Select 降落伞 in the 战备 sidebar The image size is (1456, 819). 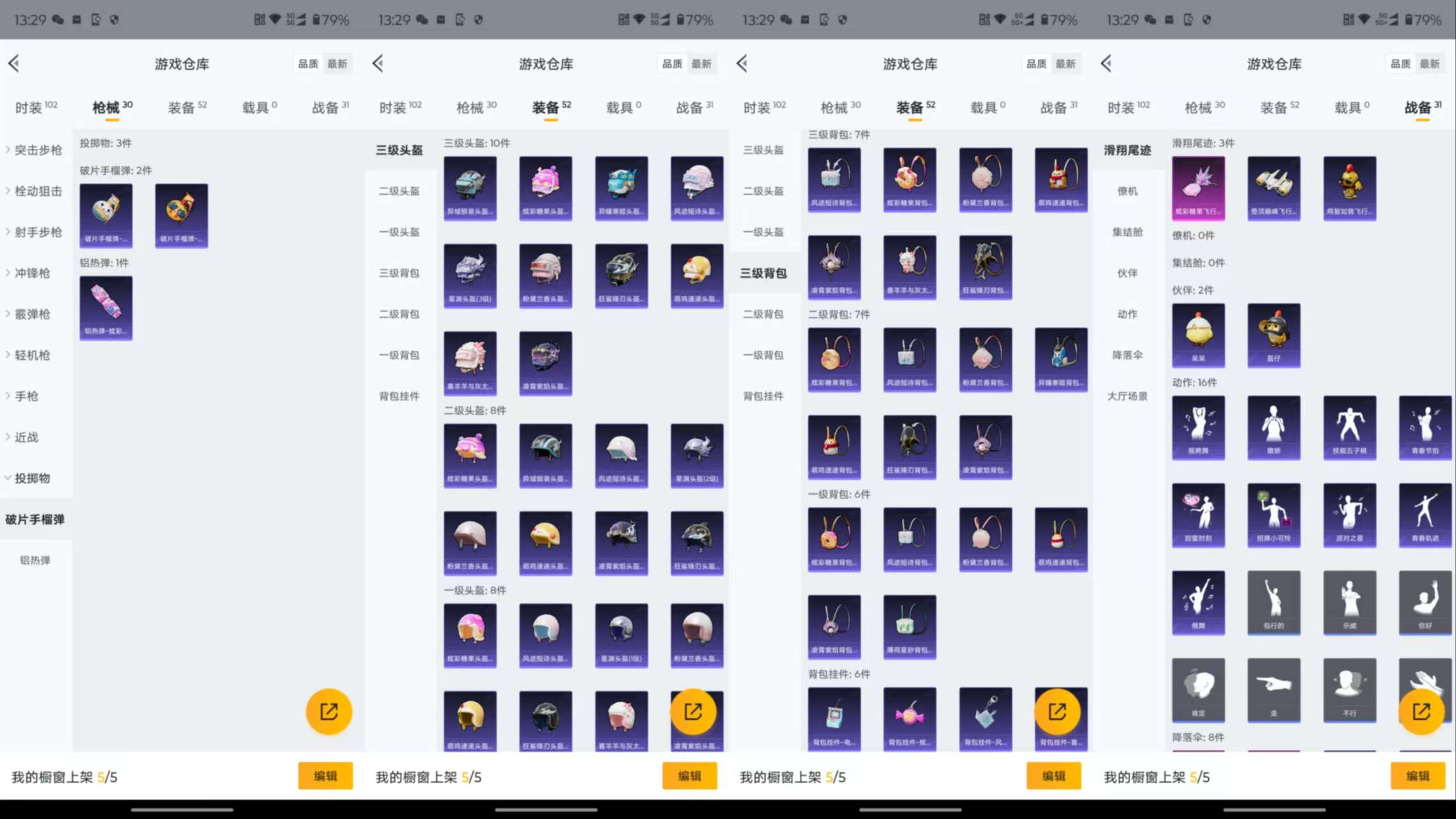(1127, 355)
